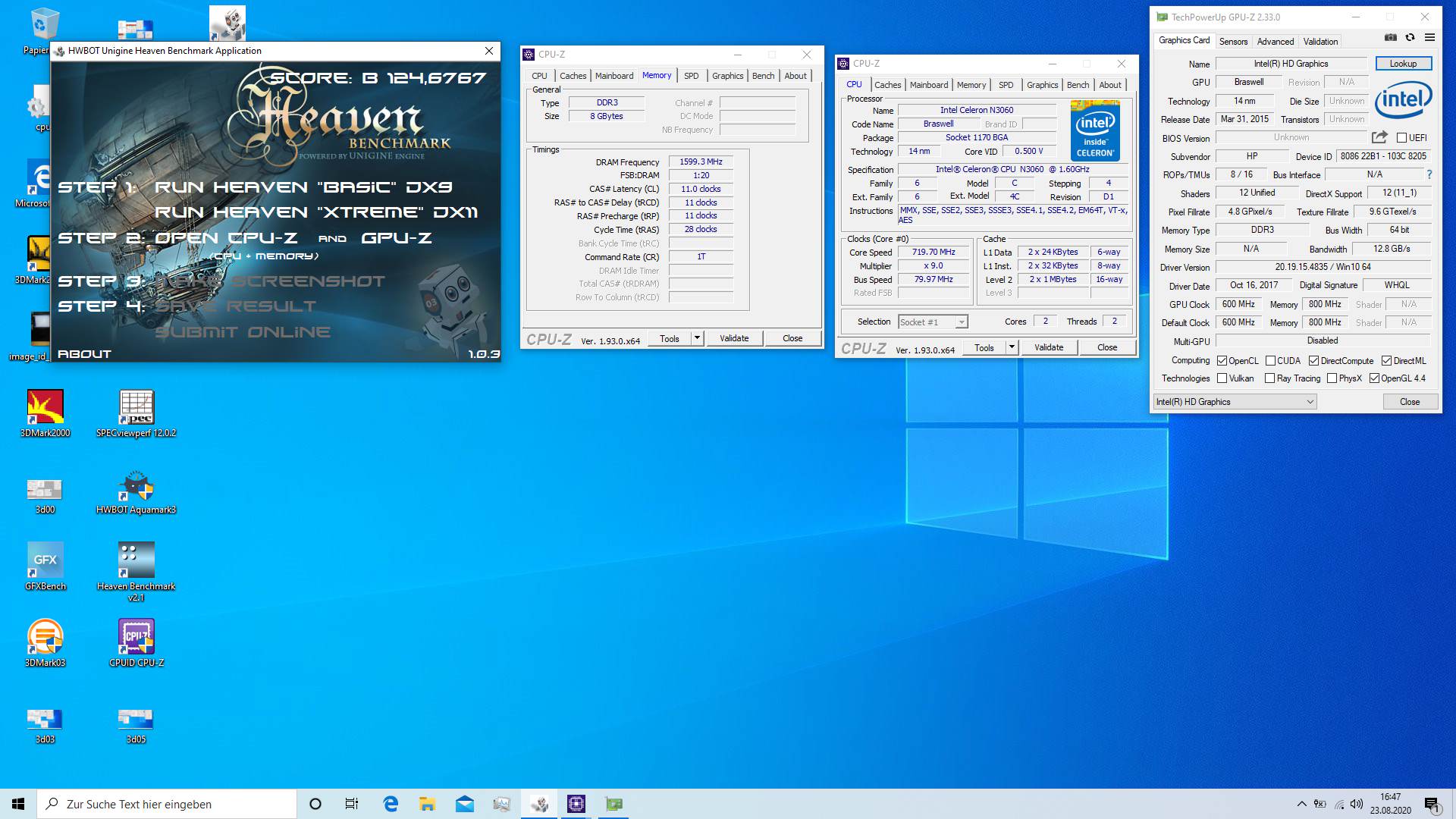This screenshot has width=1456, height=819.
Task: Switch to GPU-Z taskbar icon
Action: (613, 804)
